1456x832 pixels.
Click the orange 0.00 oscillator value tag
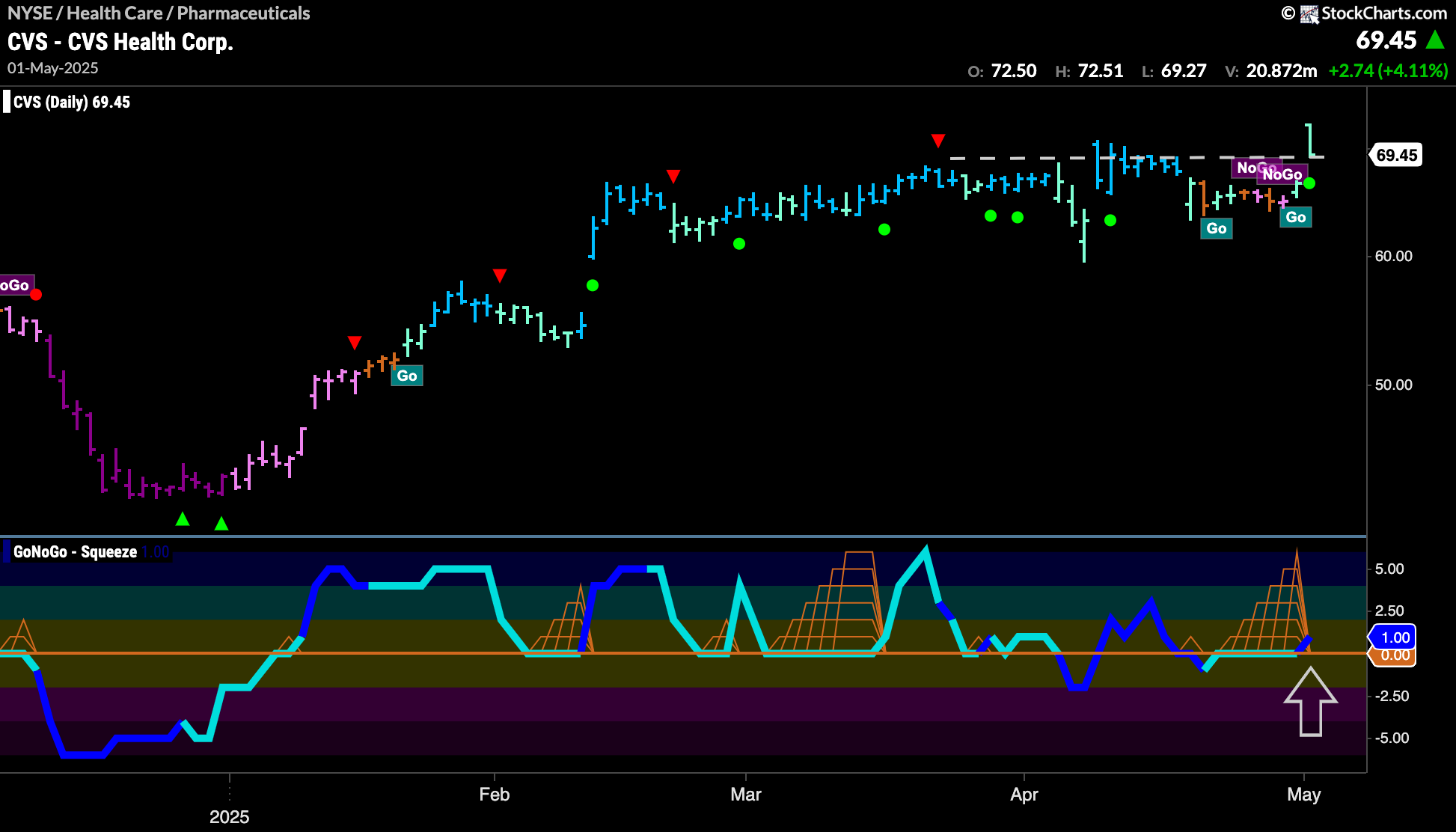[1394, 656]
